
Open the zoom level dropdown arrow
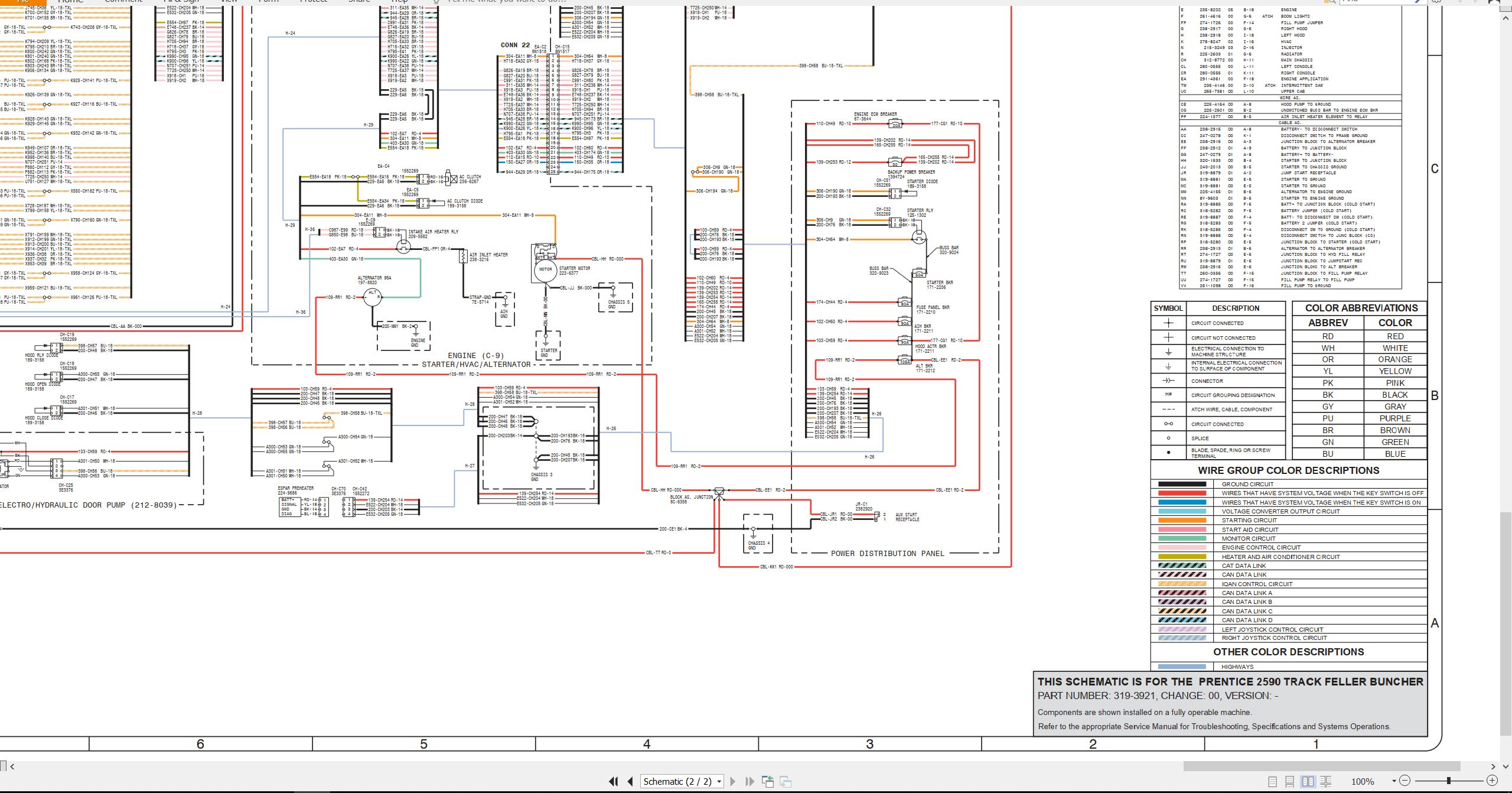tap(1394, 781)
